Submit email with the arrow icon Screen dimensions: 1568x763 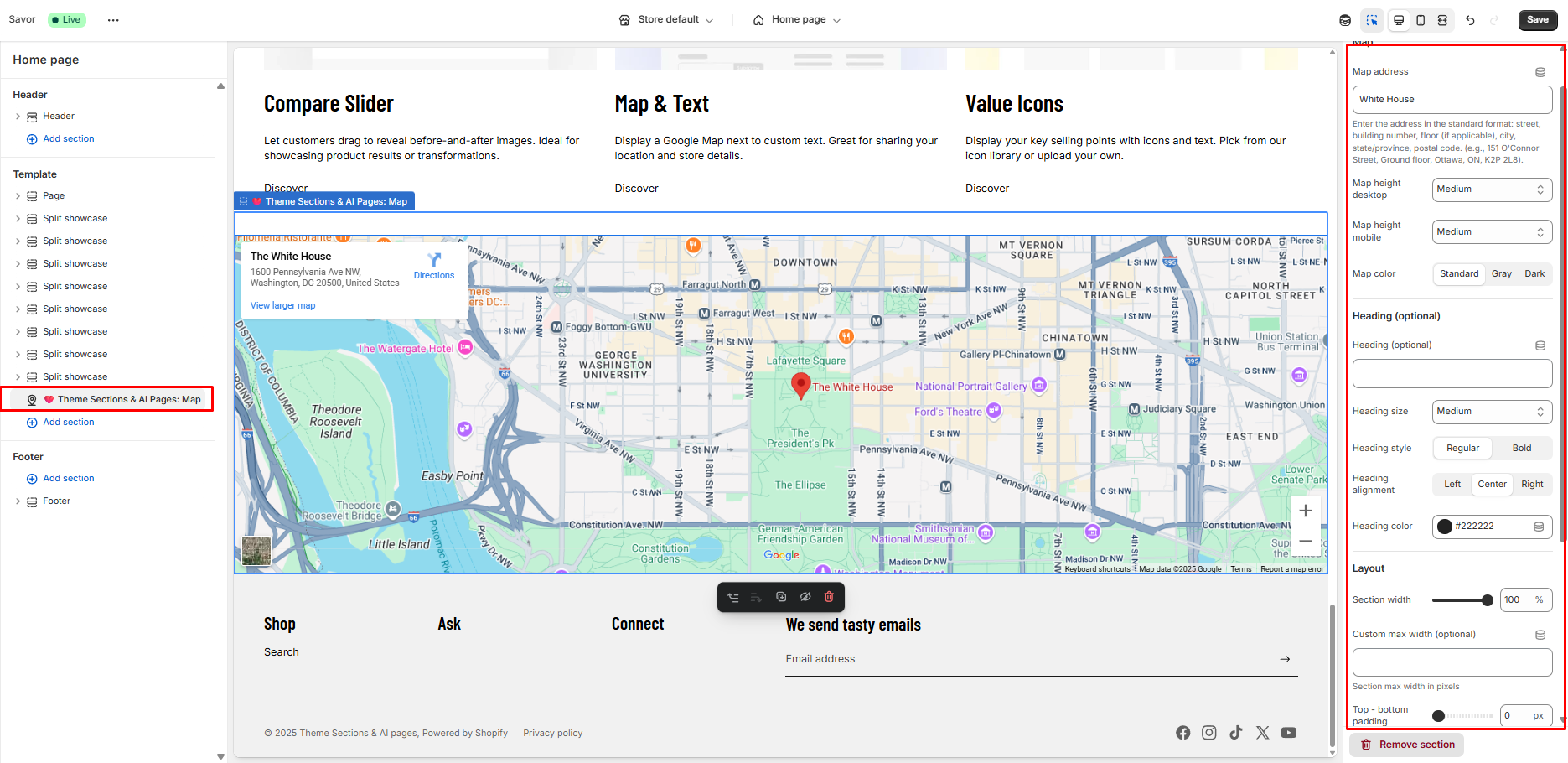(1285, 659)
